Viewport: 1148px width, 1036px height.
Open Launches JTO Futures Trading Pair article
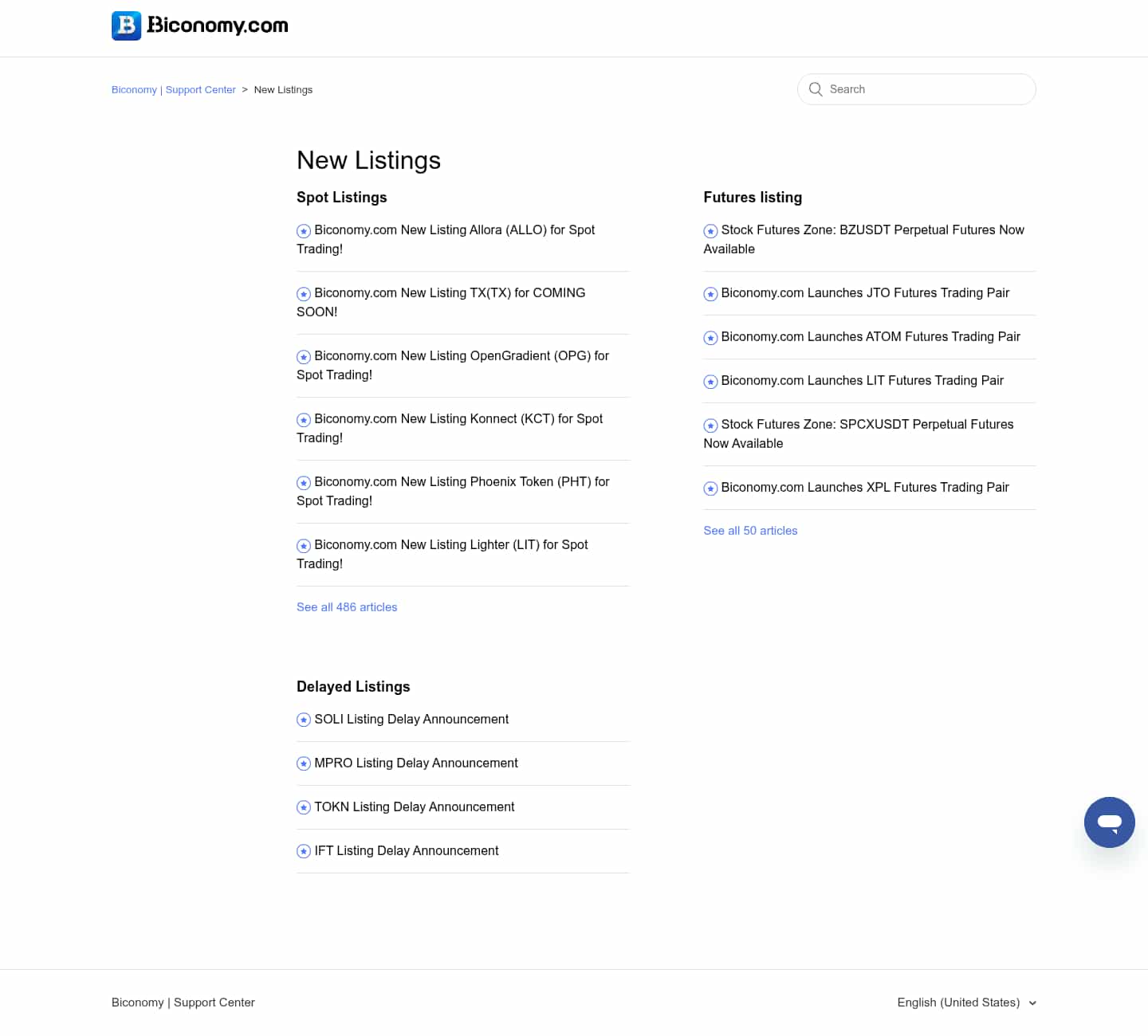tap(865, 293)
